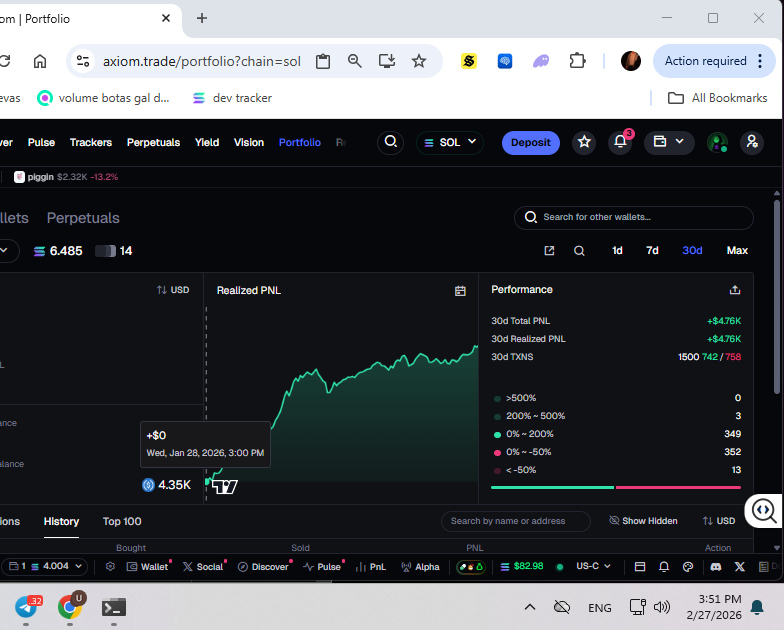
Task: Open the watchlist star button
Action: pos(584,142)
